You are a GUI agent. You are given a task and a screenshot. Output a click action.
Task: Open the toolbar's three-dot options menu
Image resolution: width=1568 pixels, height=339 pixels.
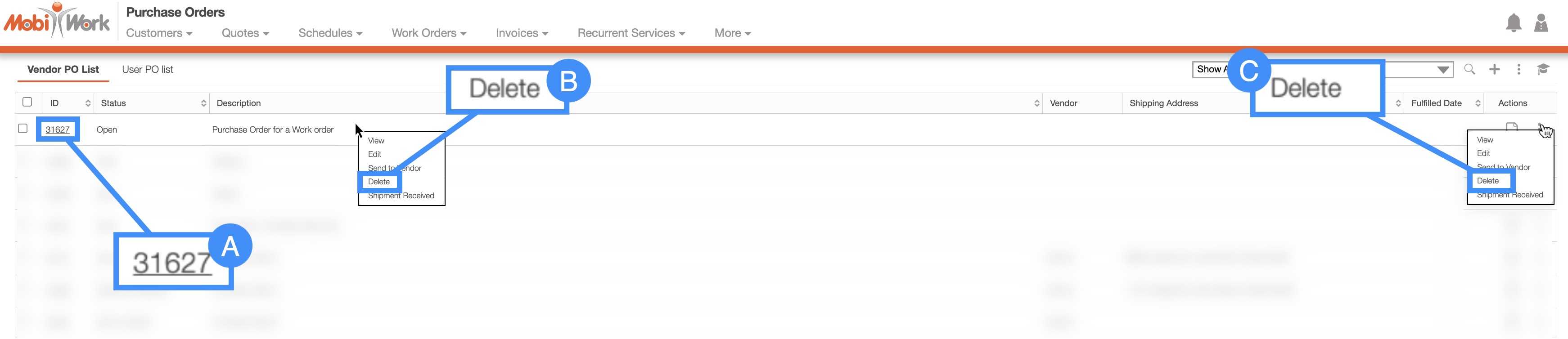click(x=1518, y=69)
